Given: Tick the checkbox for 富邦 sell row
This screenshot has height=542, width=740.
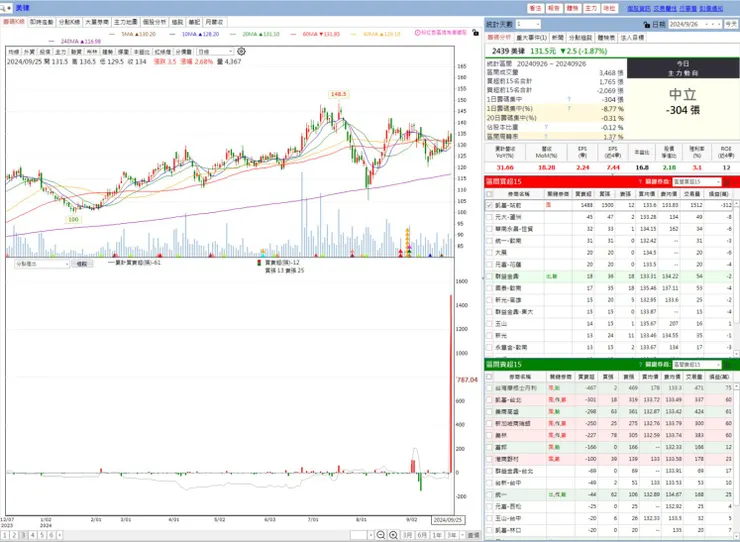Looking at the screenshot, I should [489, 447].
